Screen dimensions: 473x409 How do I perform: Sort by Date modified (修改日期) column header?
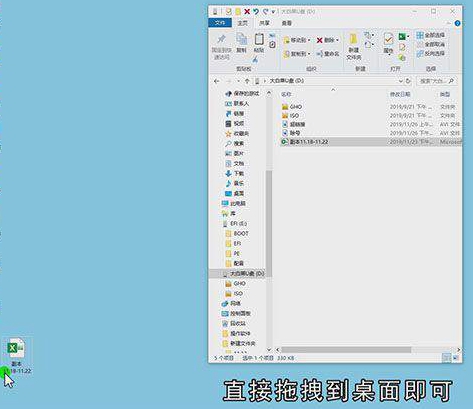click(x=400, y=95)
